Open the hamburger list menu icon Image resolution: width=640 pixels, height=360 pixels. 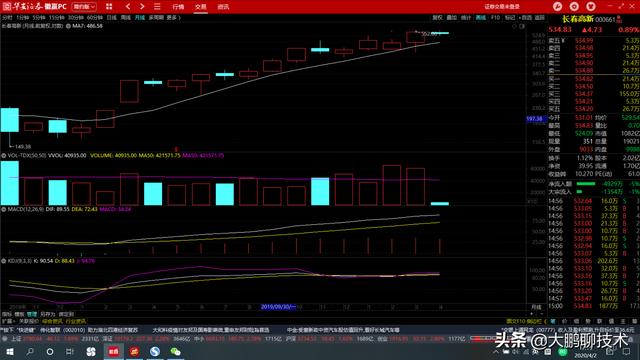pyautogui.click(x=157, y=7)
